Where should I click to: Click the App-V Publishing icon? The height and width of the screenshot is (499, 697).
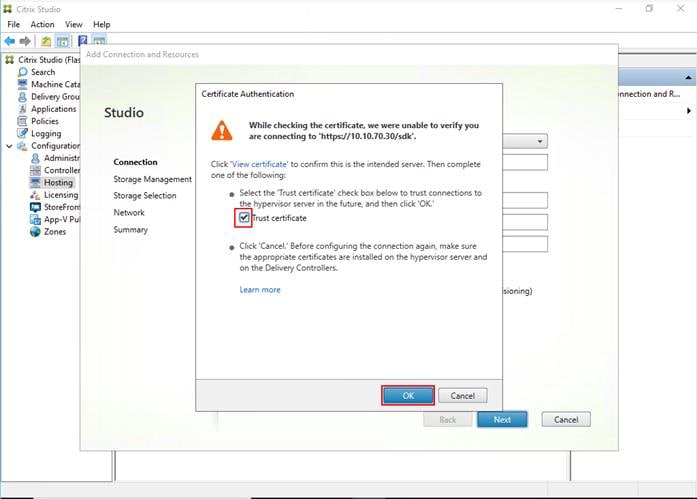pyautogui.click(x=35, y=219)
